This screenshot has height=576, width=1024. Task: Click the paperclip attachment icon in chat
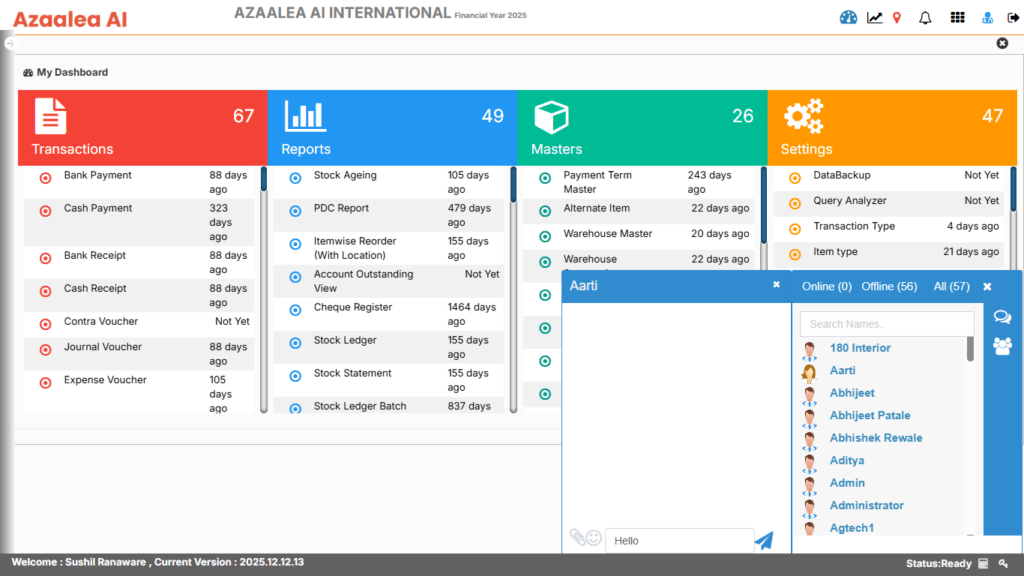[x=576, y=538]
